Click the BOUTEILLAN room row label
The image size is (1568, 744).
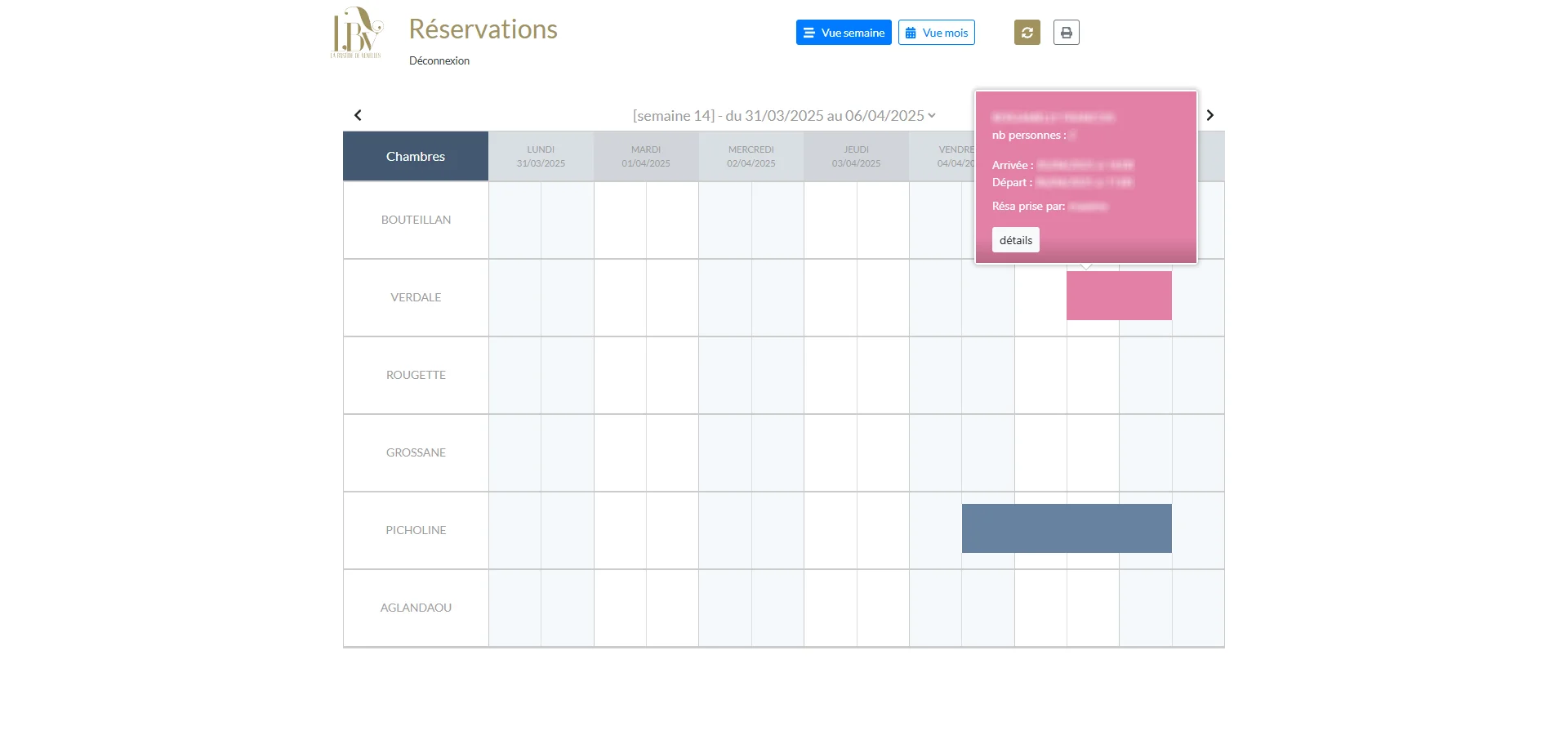(416, 221)
